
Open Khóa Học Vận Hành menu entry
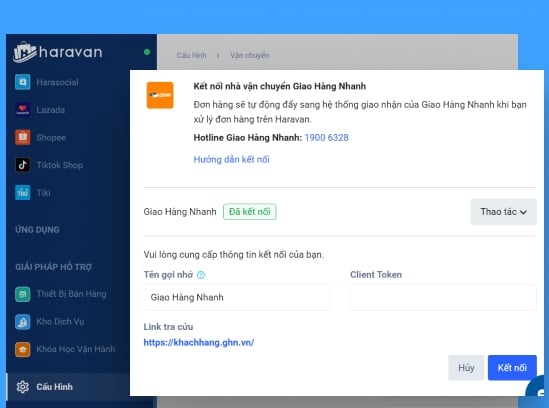pyautogui.click(x=76, y=349)
